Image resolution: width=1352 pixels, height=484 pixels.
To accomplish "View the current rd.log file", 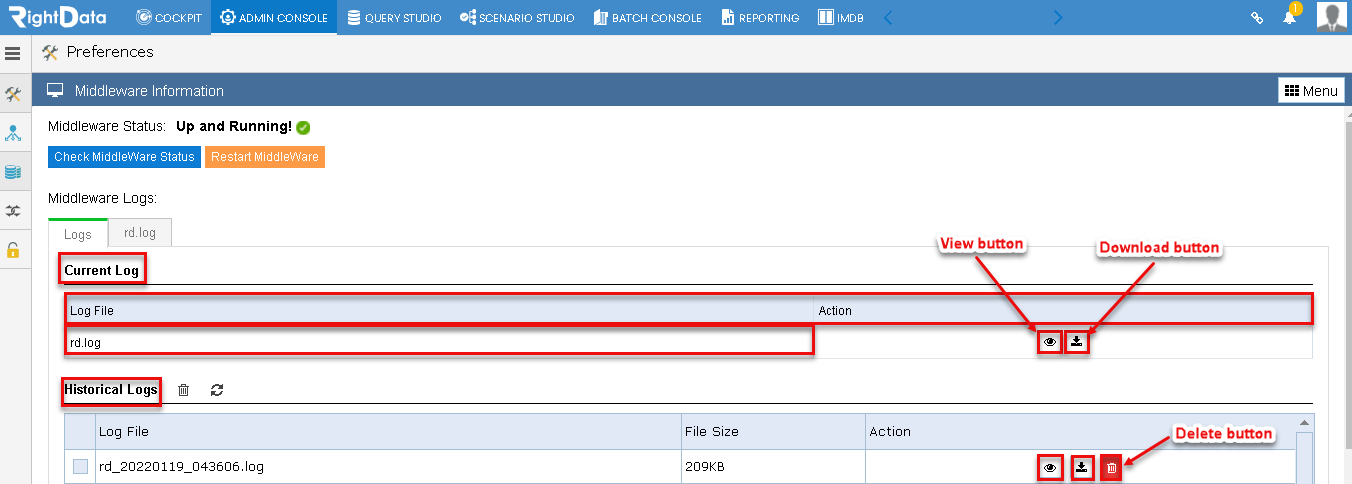I will click(1049, 342).
